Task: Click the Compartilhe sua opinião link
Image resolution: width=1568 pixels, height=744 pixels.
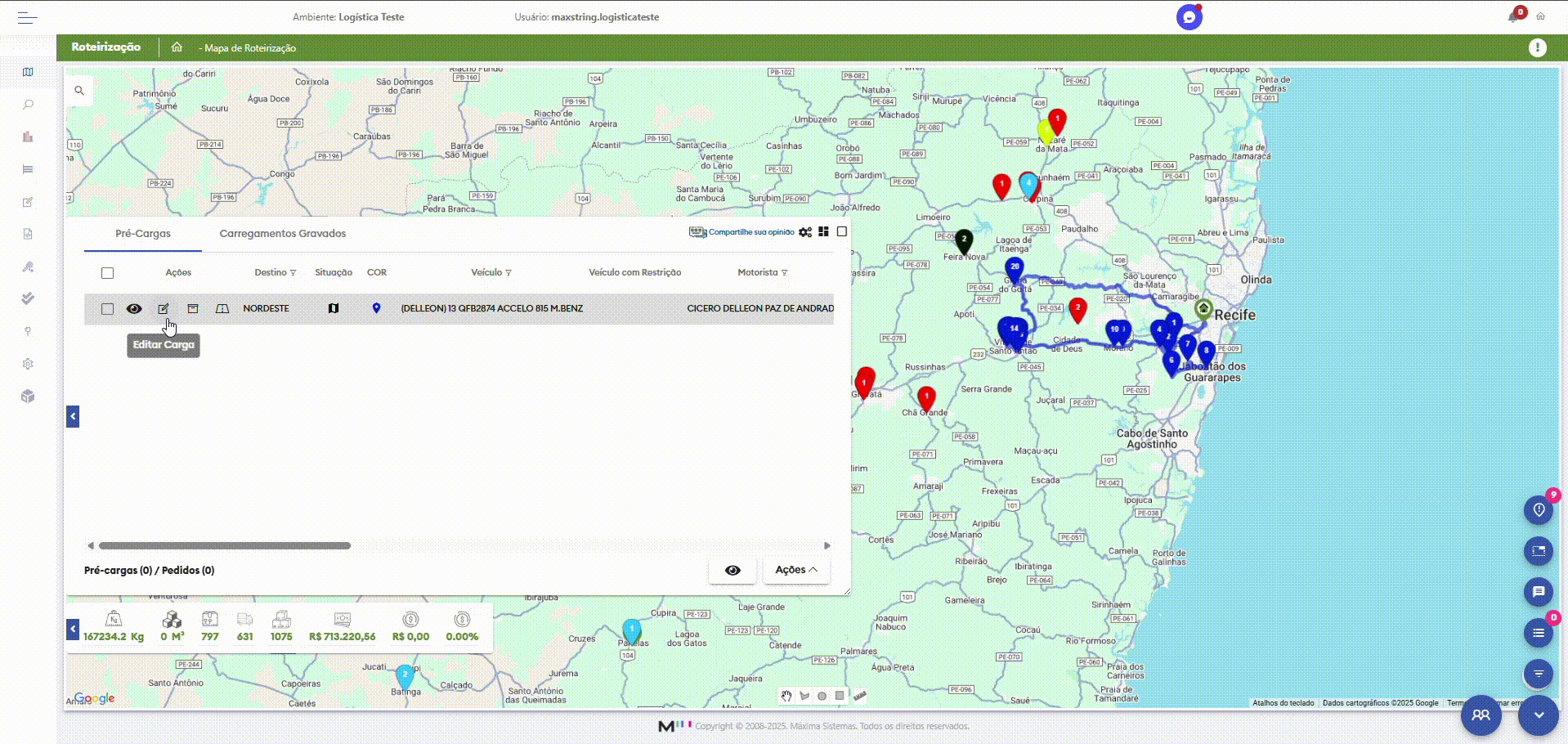Action: pyautogui.click(x=750, y=232)
